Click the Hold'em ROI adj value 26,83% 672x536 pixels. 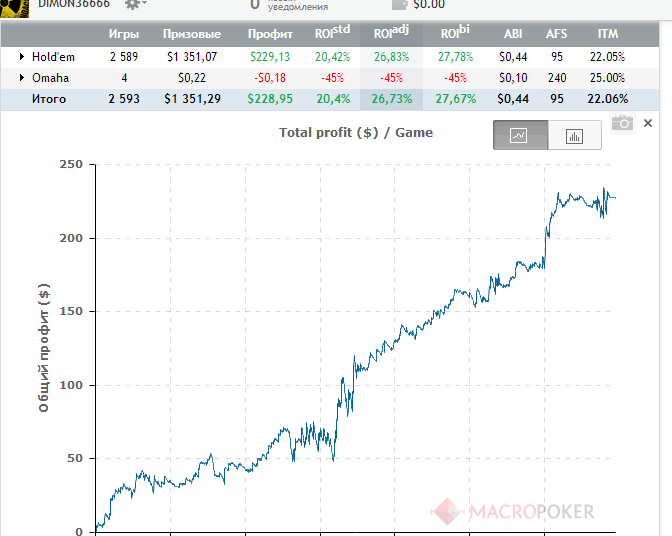[x=391, y=57]
